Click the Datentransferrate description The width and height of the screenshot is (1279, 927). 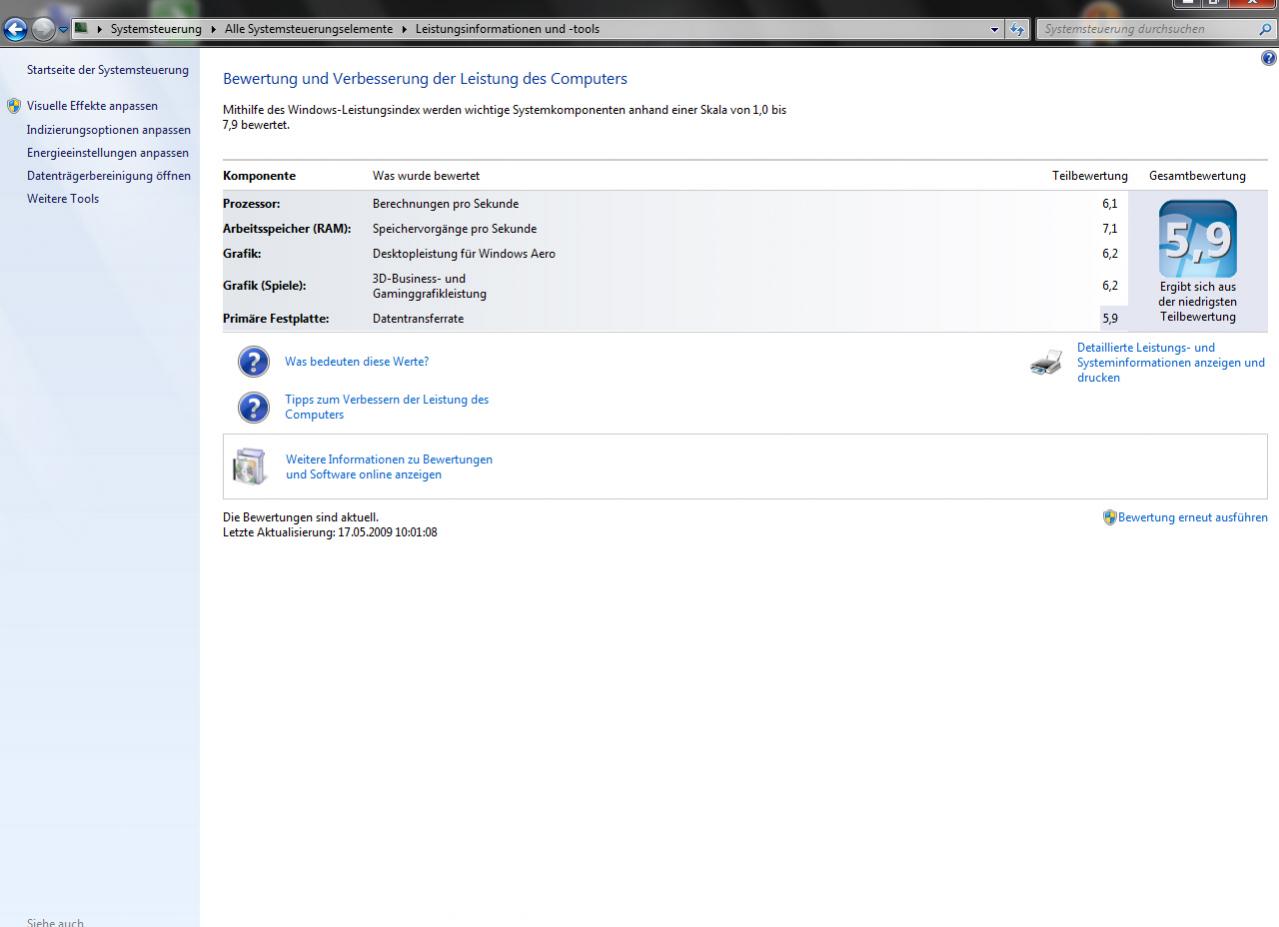(418, 318)
